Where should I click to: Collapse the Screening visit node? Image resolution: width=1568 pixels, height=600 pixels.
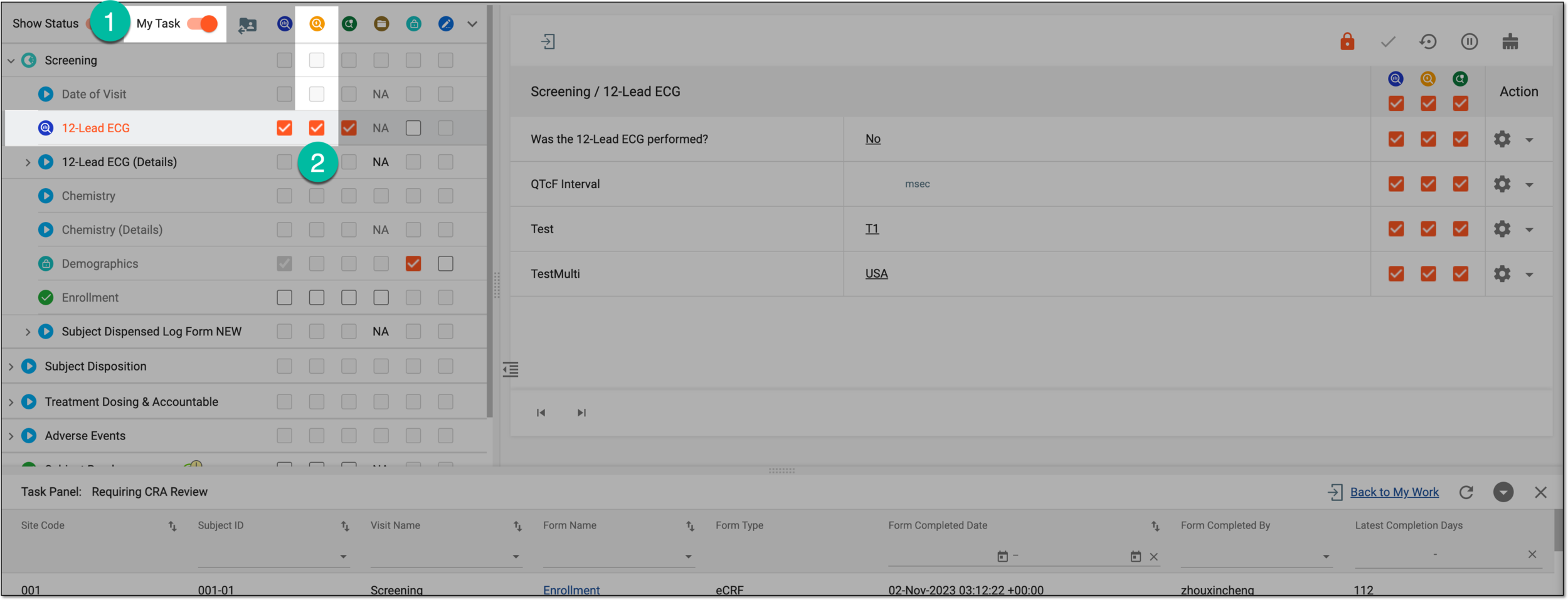(x=11, y=61)
